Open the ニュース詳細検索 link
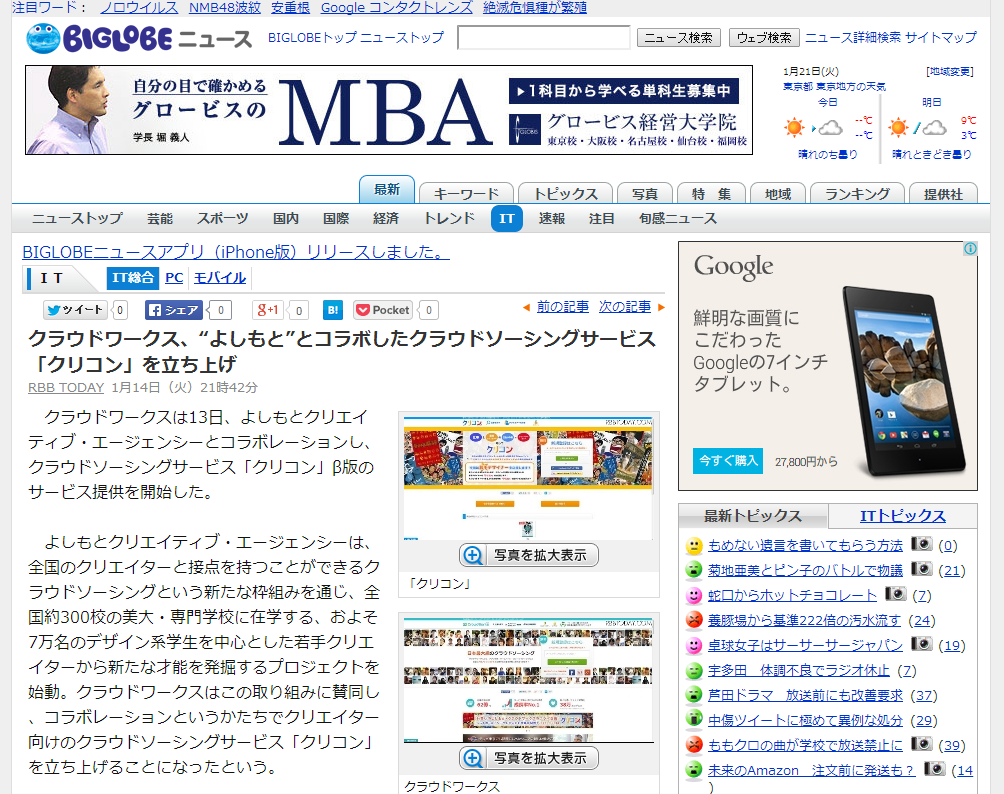This screenshot has height=794, width=1004. (x=852, y=37)
